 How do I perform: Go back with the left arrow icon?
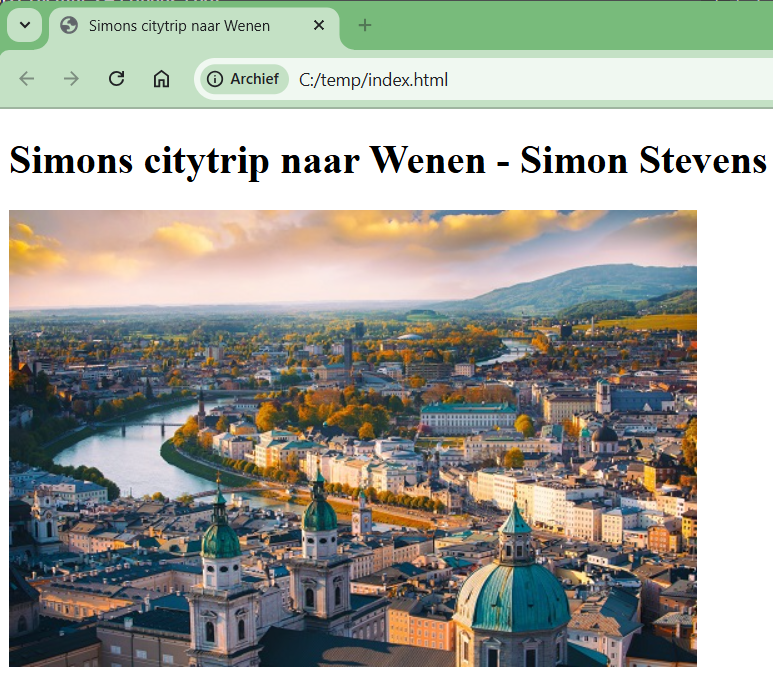tap(27, 79)
